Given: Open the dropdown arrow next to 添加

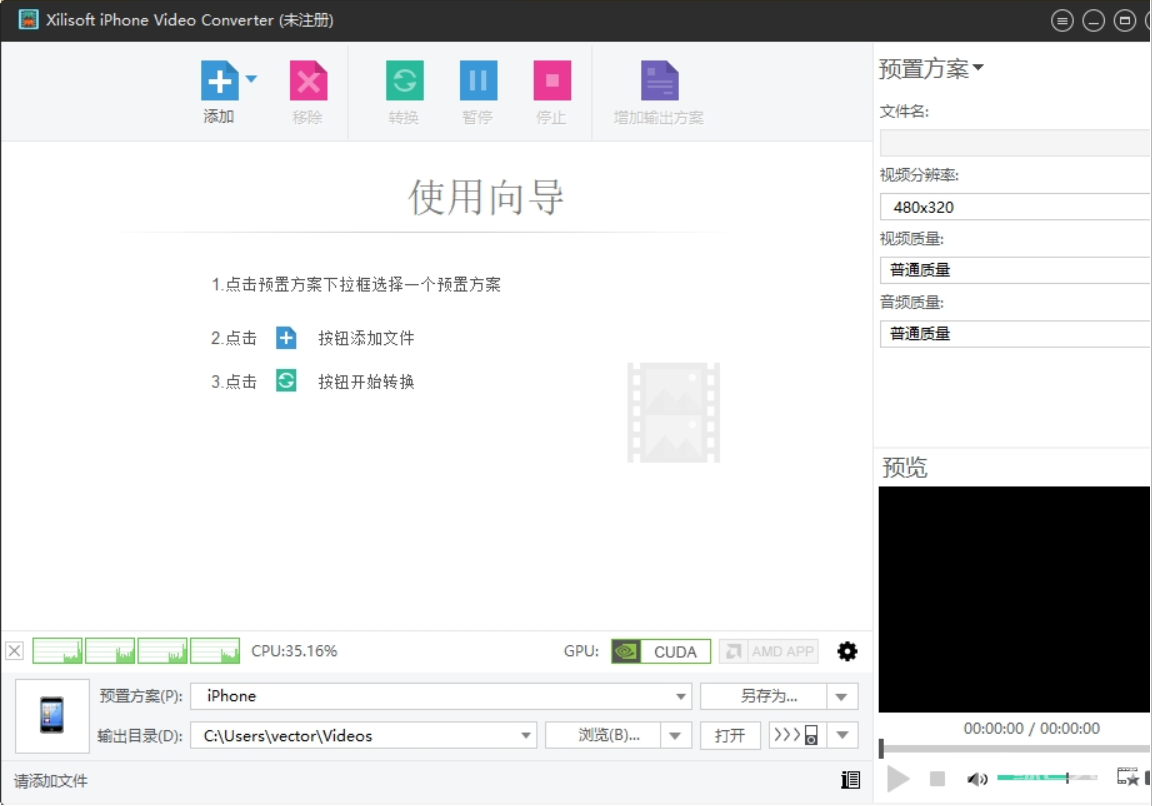Looking at the screenshot, I should pyautogui.click(x=251, y=79).
